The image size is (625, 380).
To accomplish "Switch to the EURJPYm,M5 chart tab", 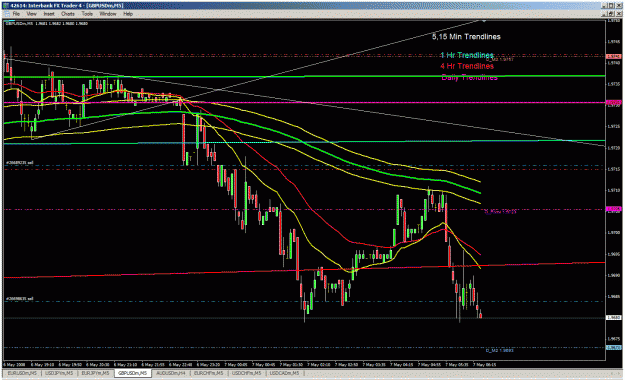I will point(95,373).
